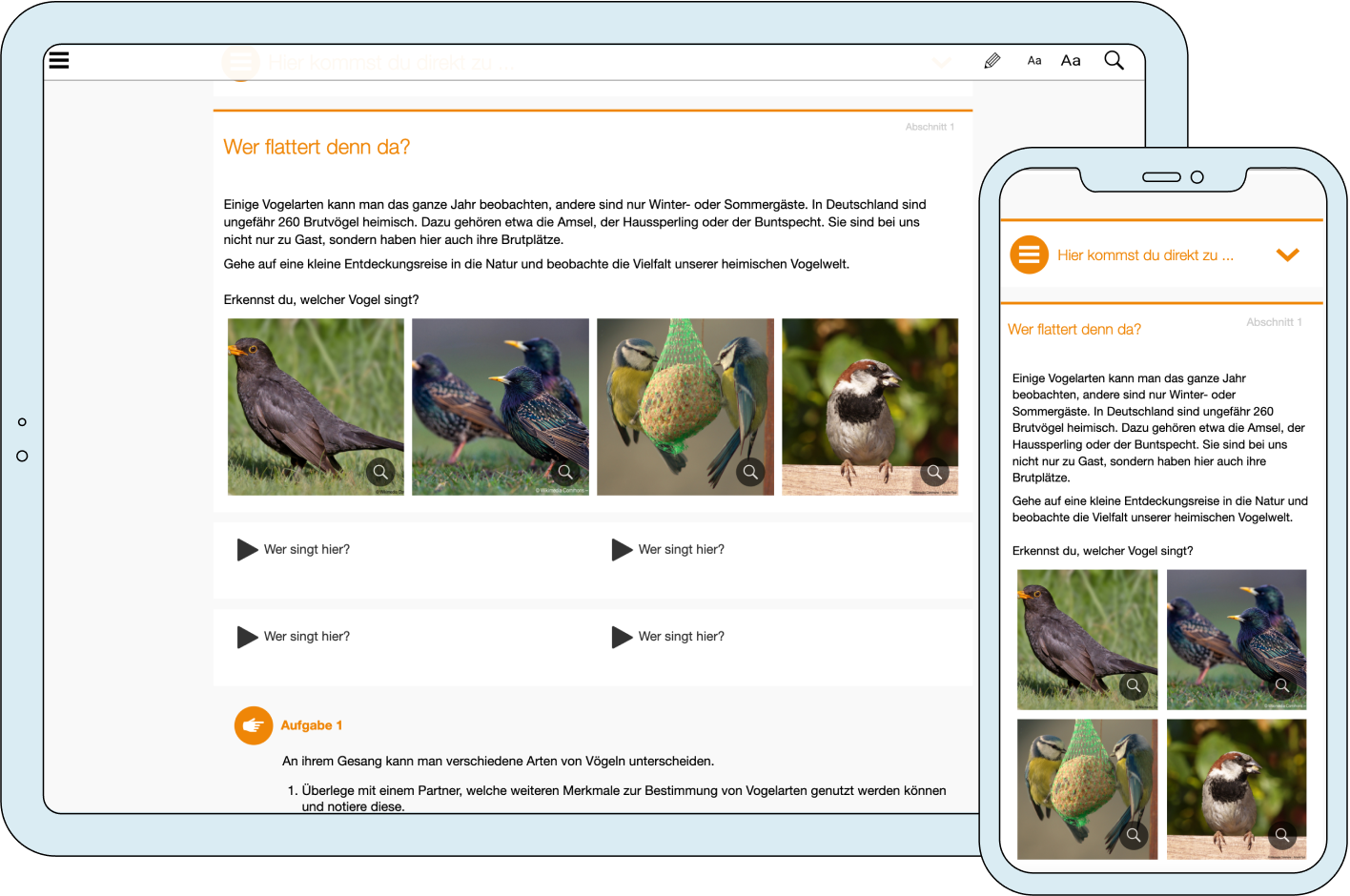This screenshot has width=1350, height=896.
Task: Open 'Hier kommst du direkt zu ...' on phone
Action: pos(1145,255)
